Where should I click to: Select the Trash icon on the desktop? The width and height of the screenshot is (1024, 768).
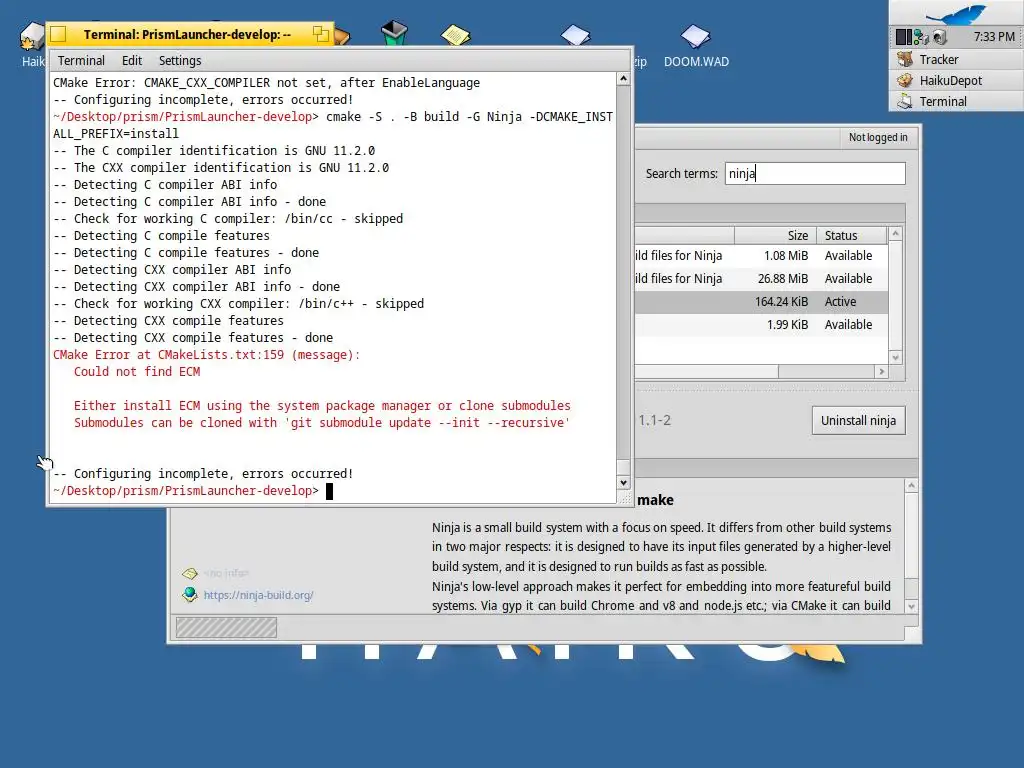coord(394,33)
